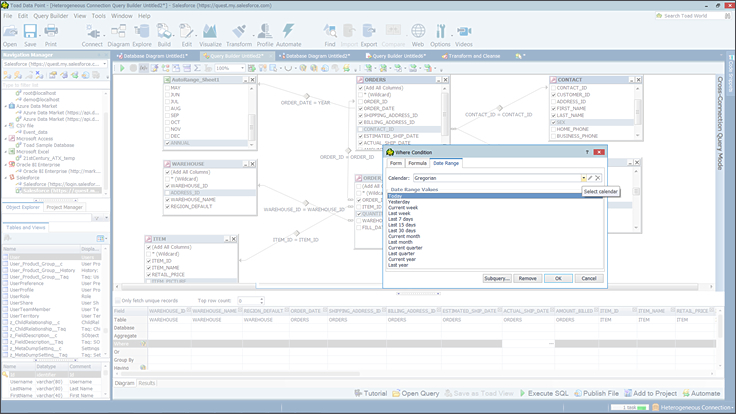Click the Automate toolbar icon
Image resolution: width=736 pixels, height=414 pixels.
289,35
